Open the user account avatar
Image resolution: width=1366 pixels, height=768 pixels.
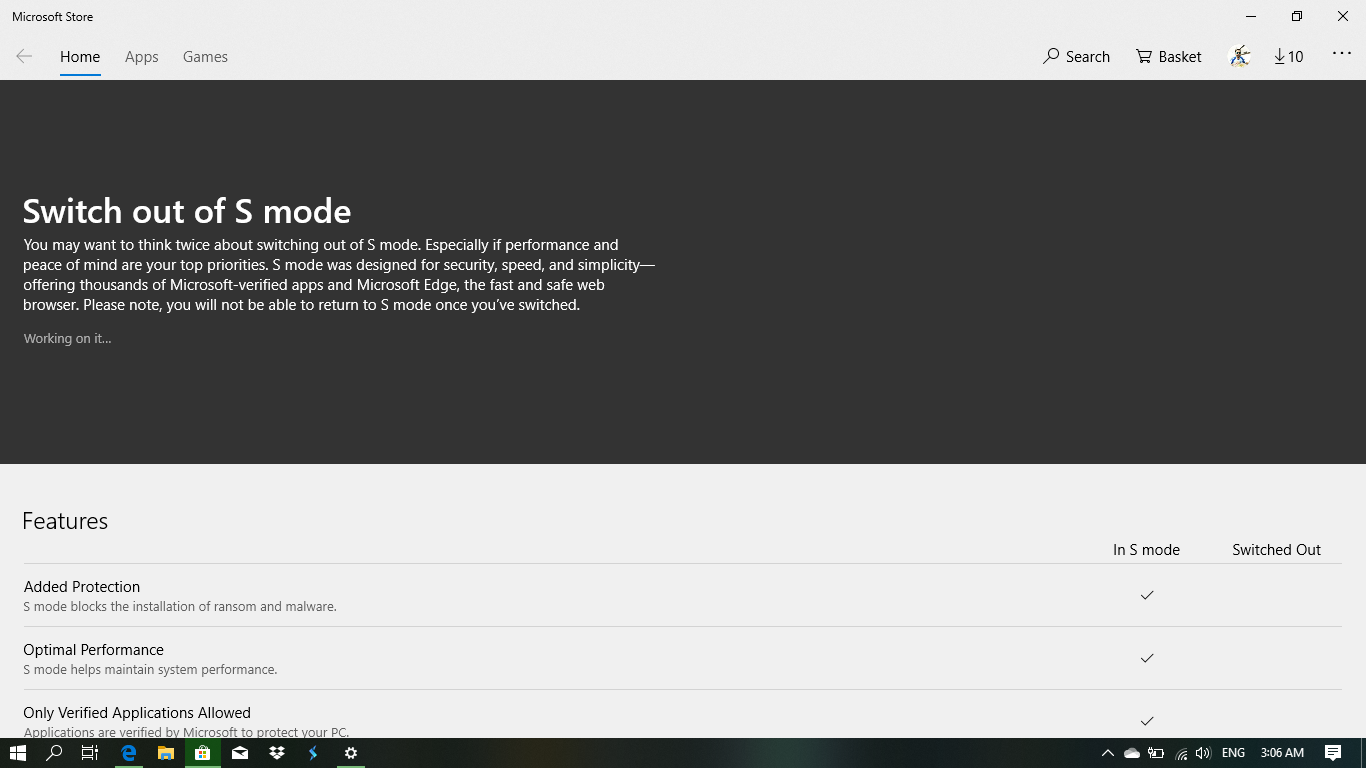coord(1240,57)
